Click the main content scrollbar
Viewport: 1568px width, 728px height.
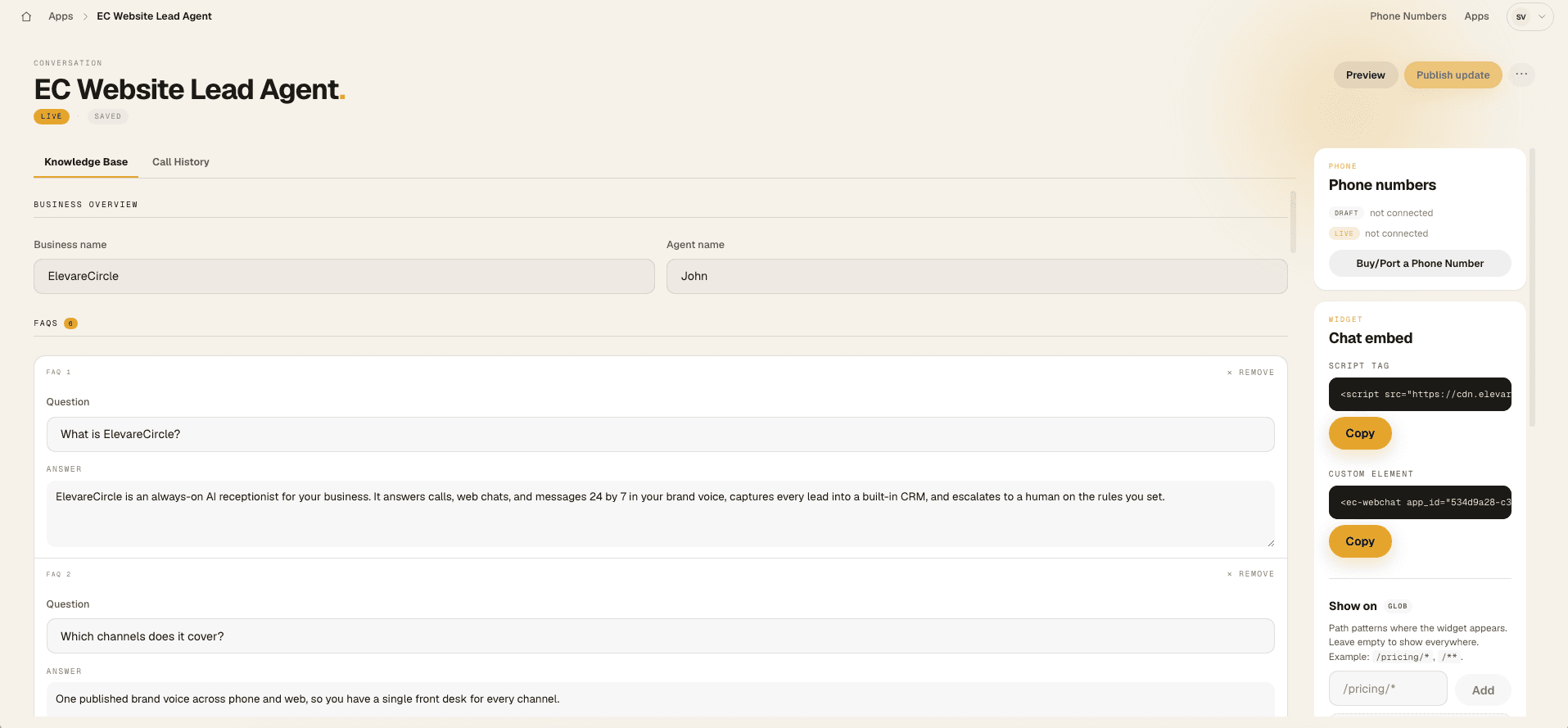point(1293,222)
